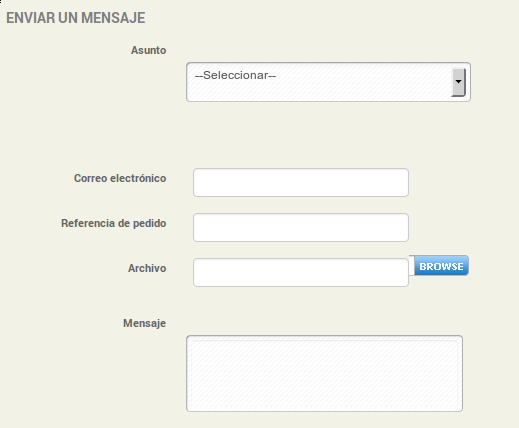Click the Asunto label
The image size is (519, 428).
(x=148, y=50)
